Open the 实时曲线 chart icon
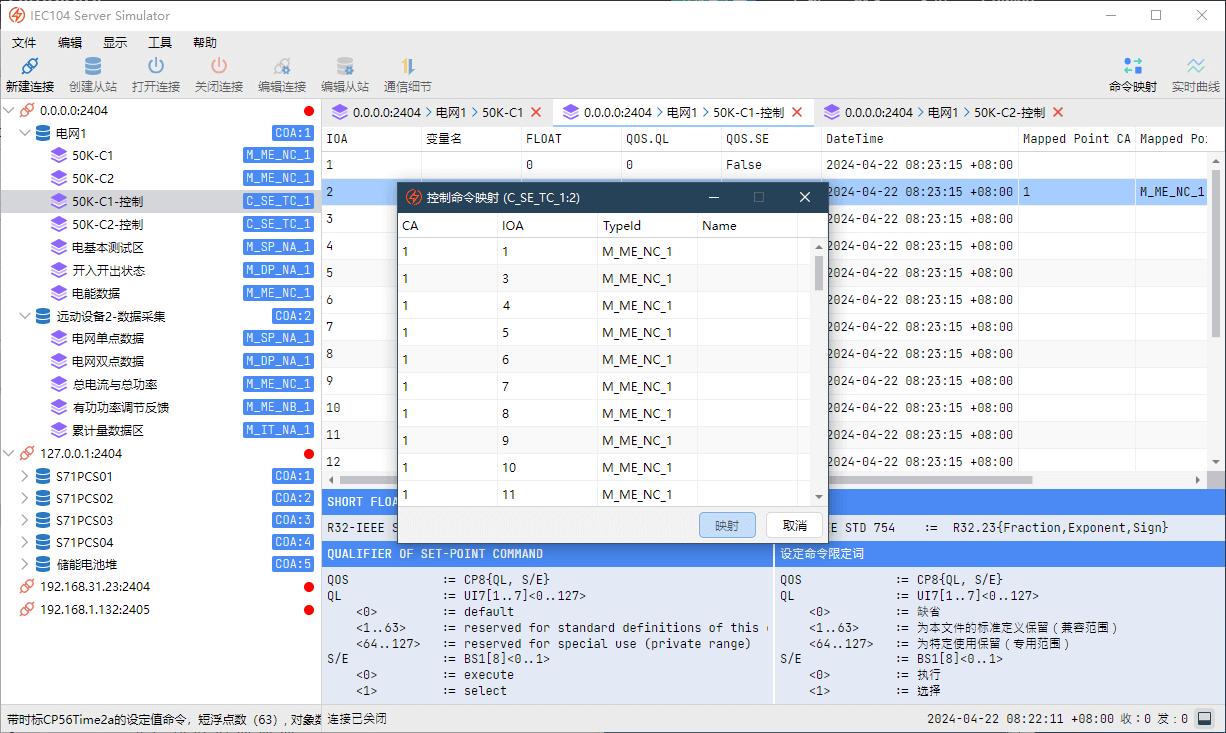This screenshot has width=1226, height=733. coord(1196,67)
